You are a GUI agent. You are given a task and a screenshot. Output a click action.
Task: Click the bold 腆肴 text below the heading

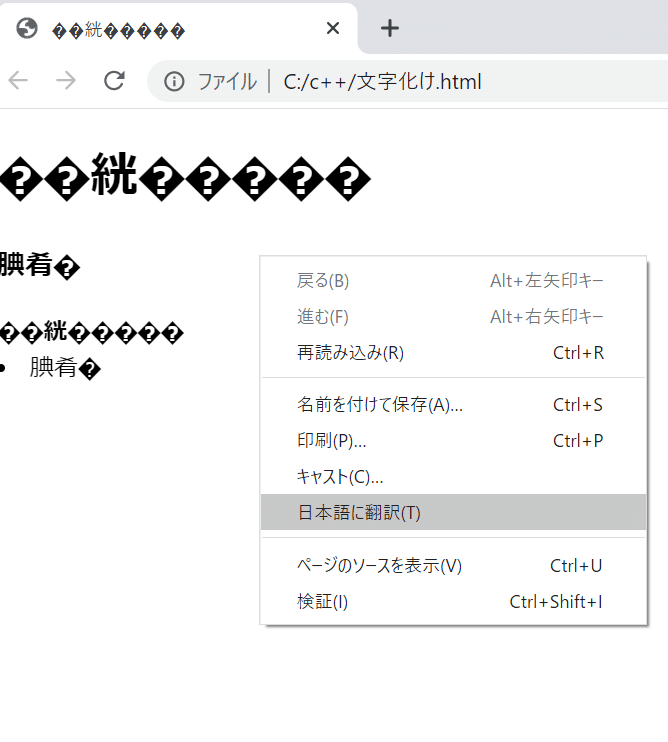click(x=40, y=265)
